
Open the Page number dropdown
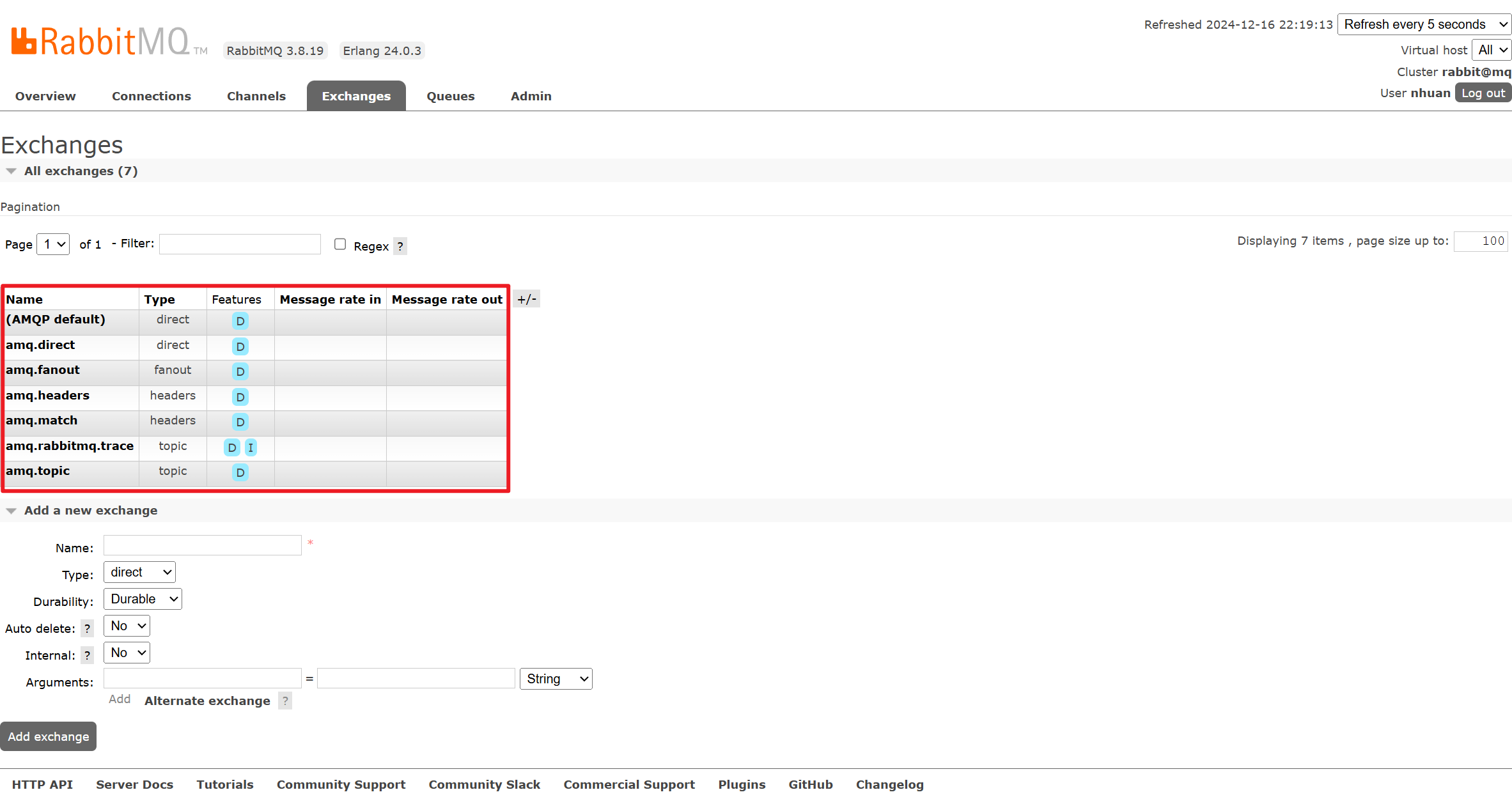[53, 244]
